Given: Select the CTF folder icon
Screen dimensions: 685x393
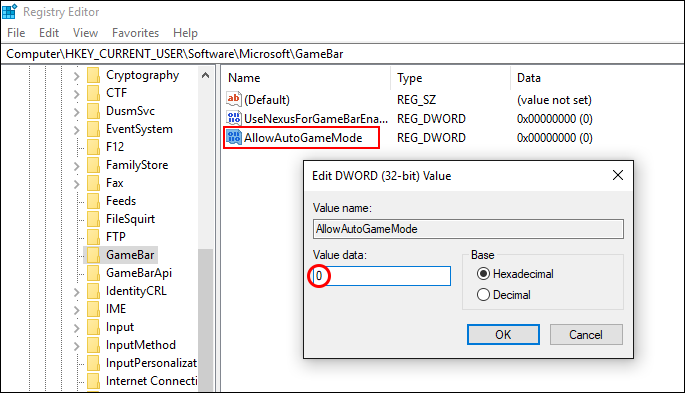Looking at the screenshot, I should [93, 93].
